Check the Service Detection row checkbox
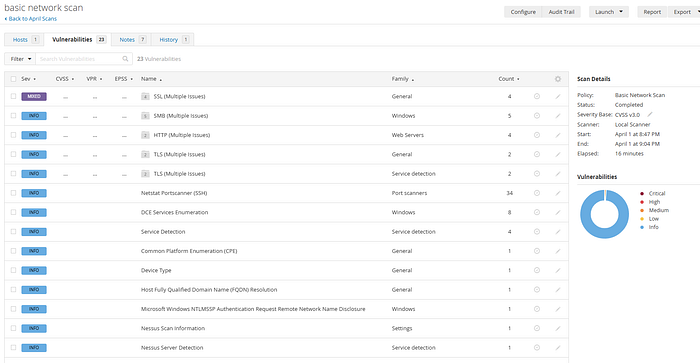 pyautogui.click(x=13, y=232)
